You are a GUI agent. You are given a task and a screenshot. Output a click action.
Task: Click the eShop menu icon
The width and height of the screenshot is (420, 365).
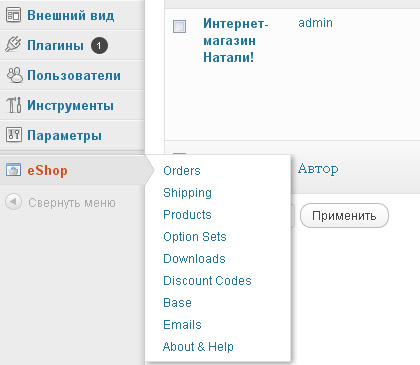click(13, 170)
